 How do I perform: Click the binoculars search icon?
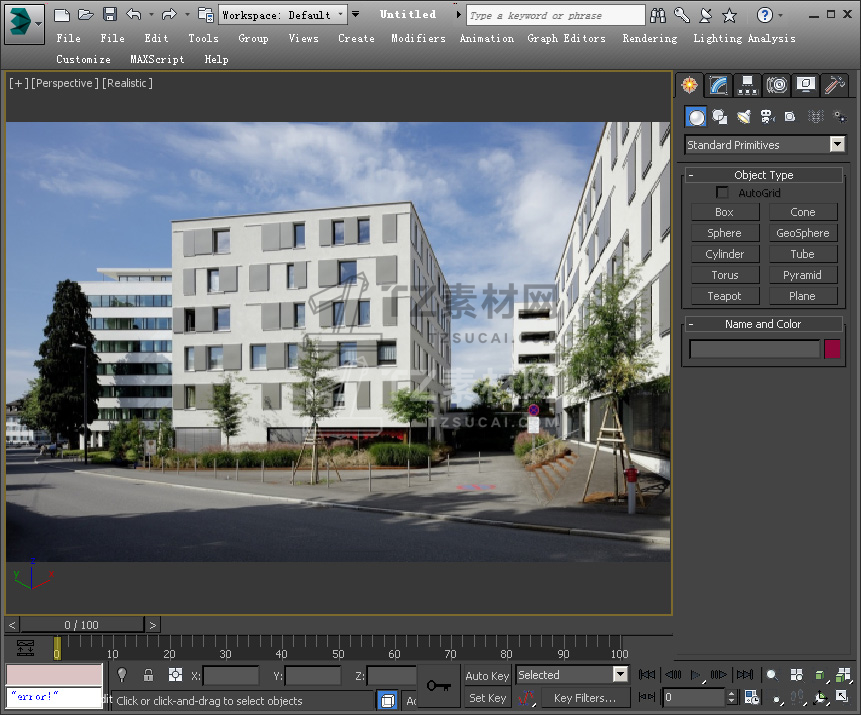(657, 15)
